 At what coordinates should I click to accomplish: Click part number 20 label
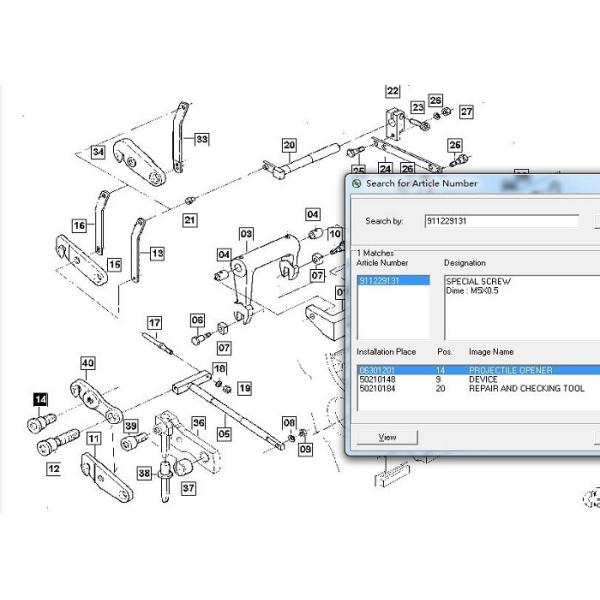pos(289,145)
